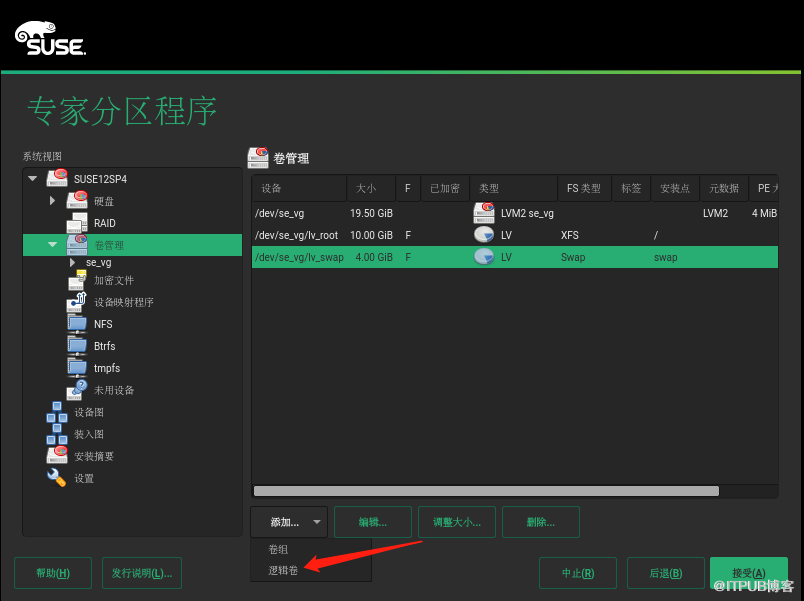Sort by the FS Type (FS 类型) column header
This screenshot has width=804, height=601.
(584, 188)
